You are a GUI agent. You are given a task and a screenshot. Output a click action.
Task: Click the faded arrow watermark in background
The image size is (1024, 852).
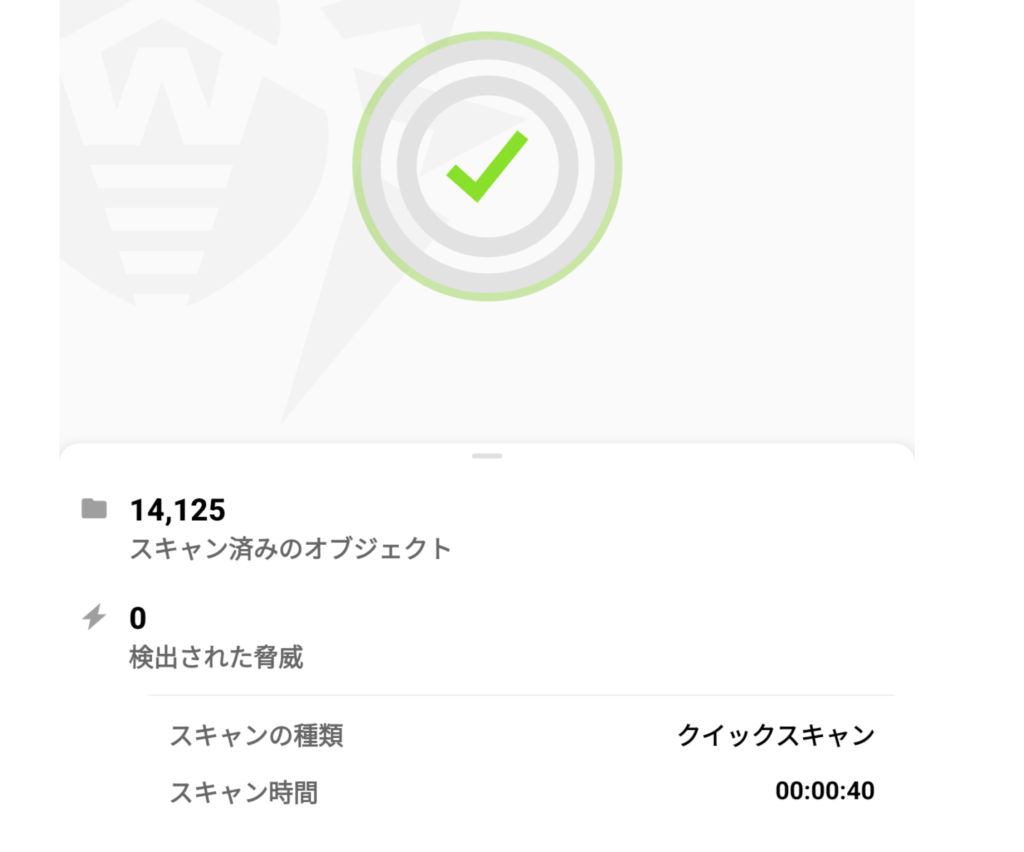330,330
